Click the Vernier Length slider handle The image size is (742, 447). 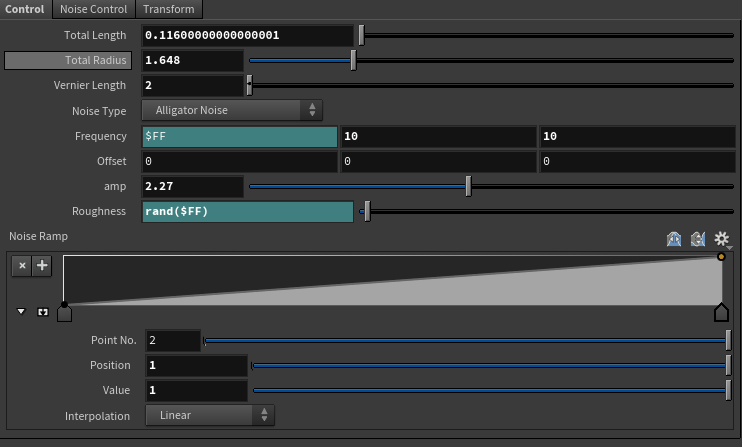(x=249, y=86)
